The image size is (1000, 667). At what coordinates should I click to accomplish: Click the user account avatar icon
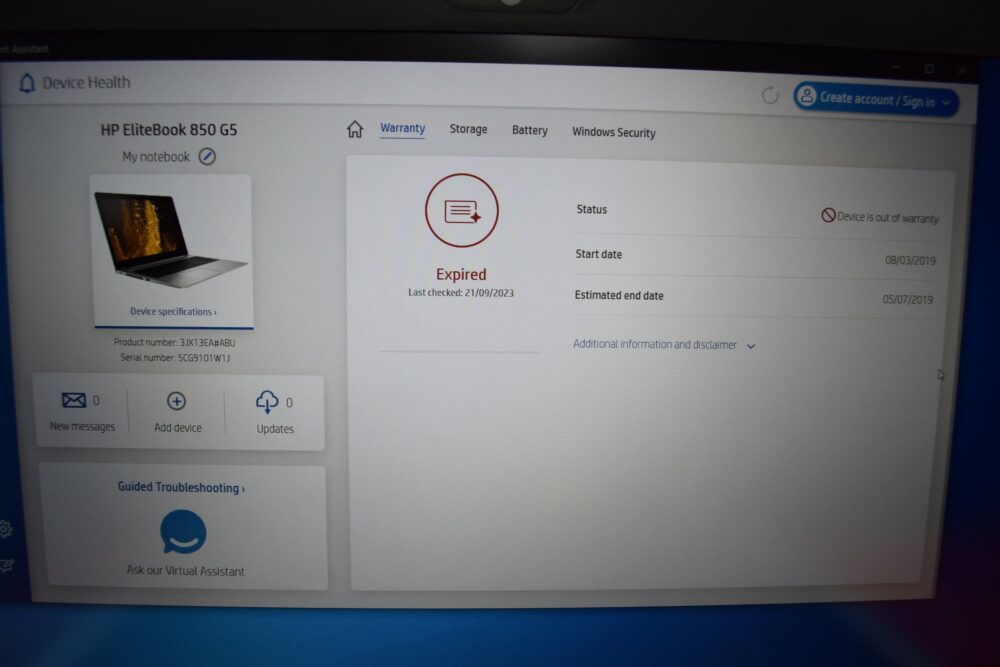coord(807,96)
